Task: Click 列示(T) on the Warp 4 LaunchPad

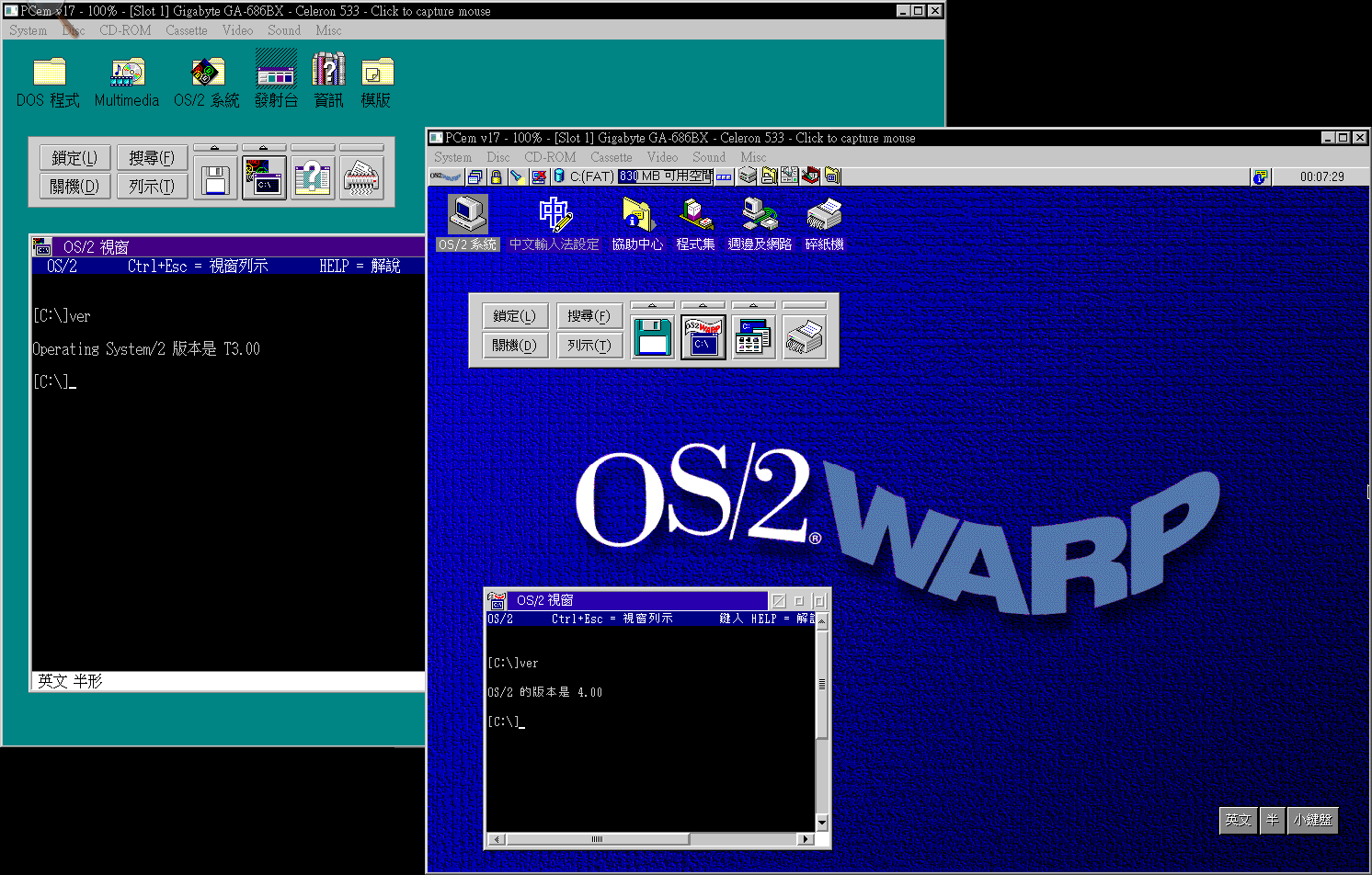Action: (x=589, y=346)
